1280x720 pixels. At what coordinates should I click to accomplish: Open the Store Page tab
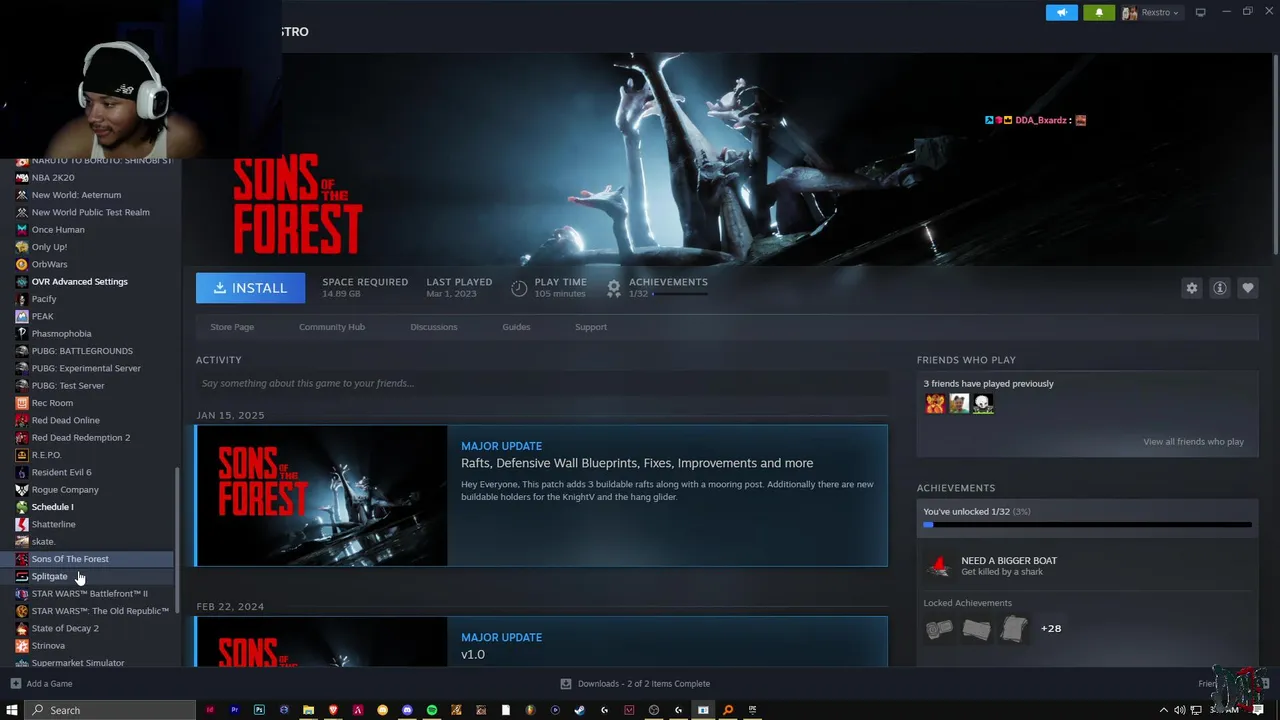pyautogui.click(x=232, y=327)
